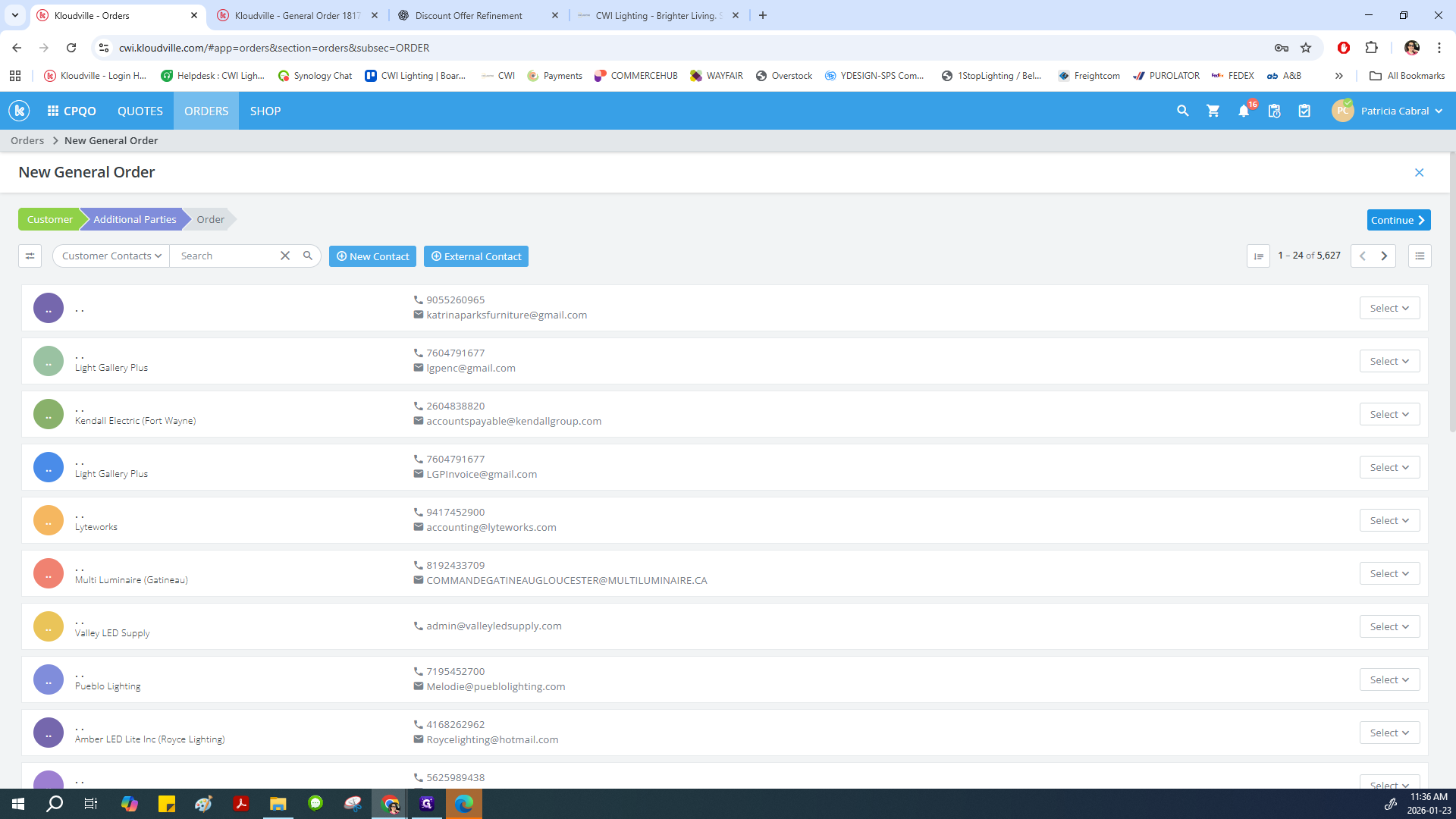Viewport: 1456px width, 819px height.
Task: Click the Continue button
Action: [1398, 220]
